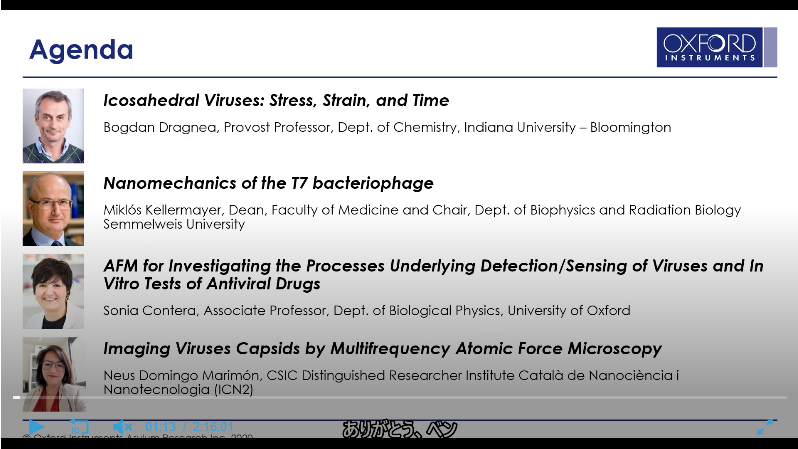Viewport: 798px width, 449px height.
Task: Unmute the video with the speaker icon
Action: click(x=122, y=426)
